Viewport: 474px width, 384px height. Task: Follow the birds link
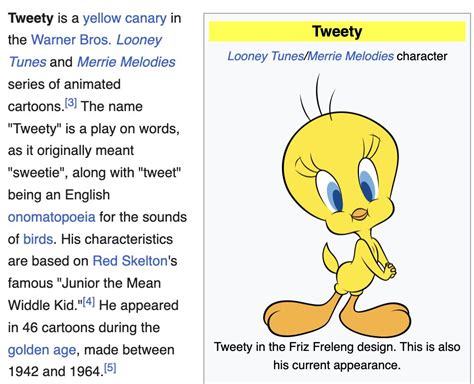tap(38, 239)
